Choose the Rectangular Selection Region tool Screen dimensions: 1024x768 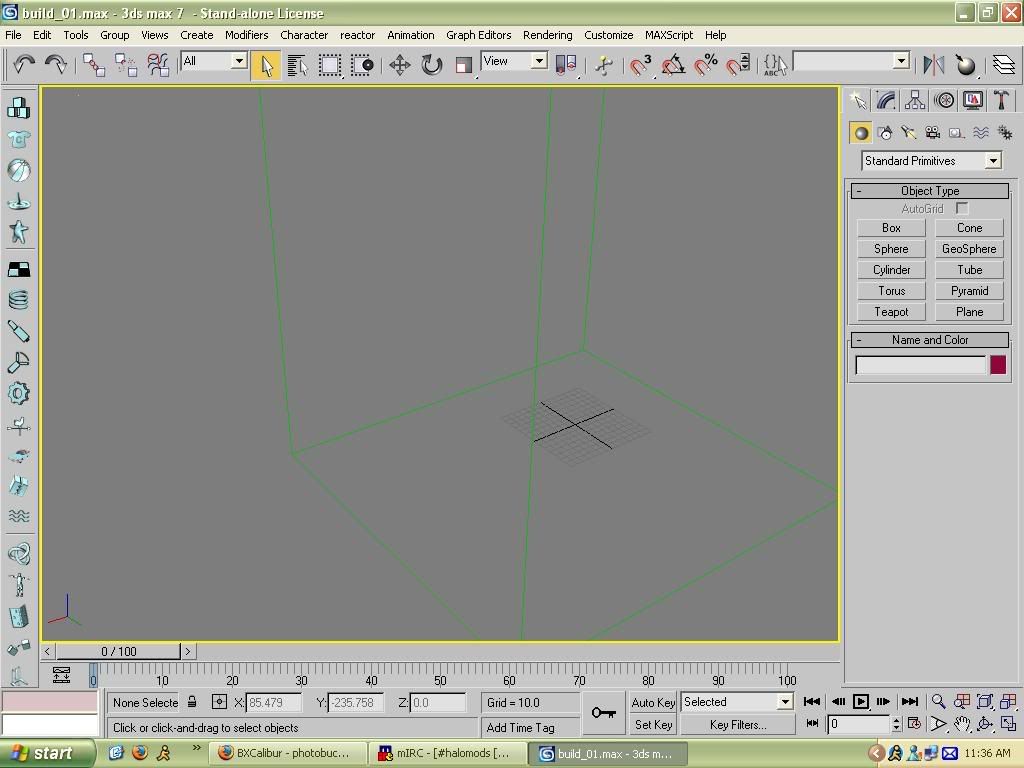330,65
